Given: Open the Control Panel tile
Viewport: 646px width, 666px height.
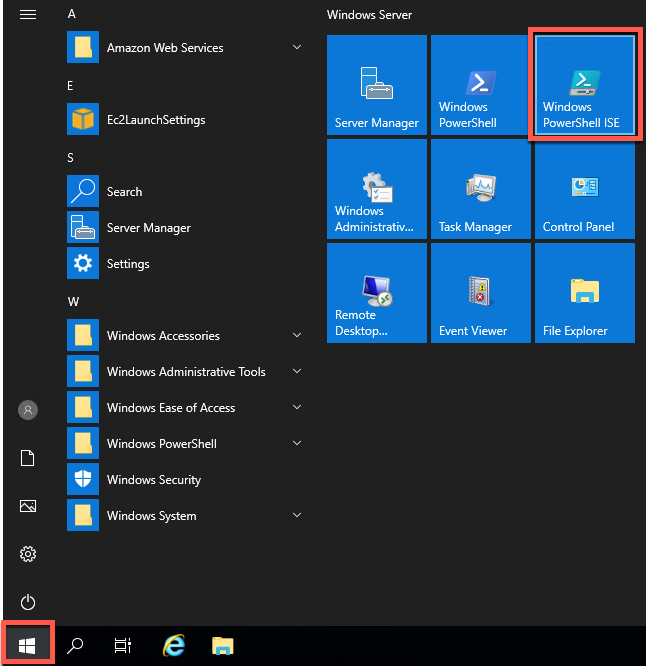Looking at the screenshot, I should pos(584,189).
